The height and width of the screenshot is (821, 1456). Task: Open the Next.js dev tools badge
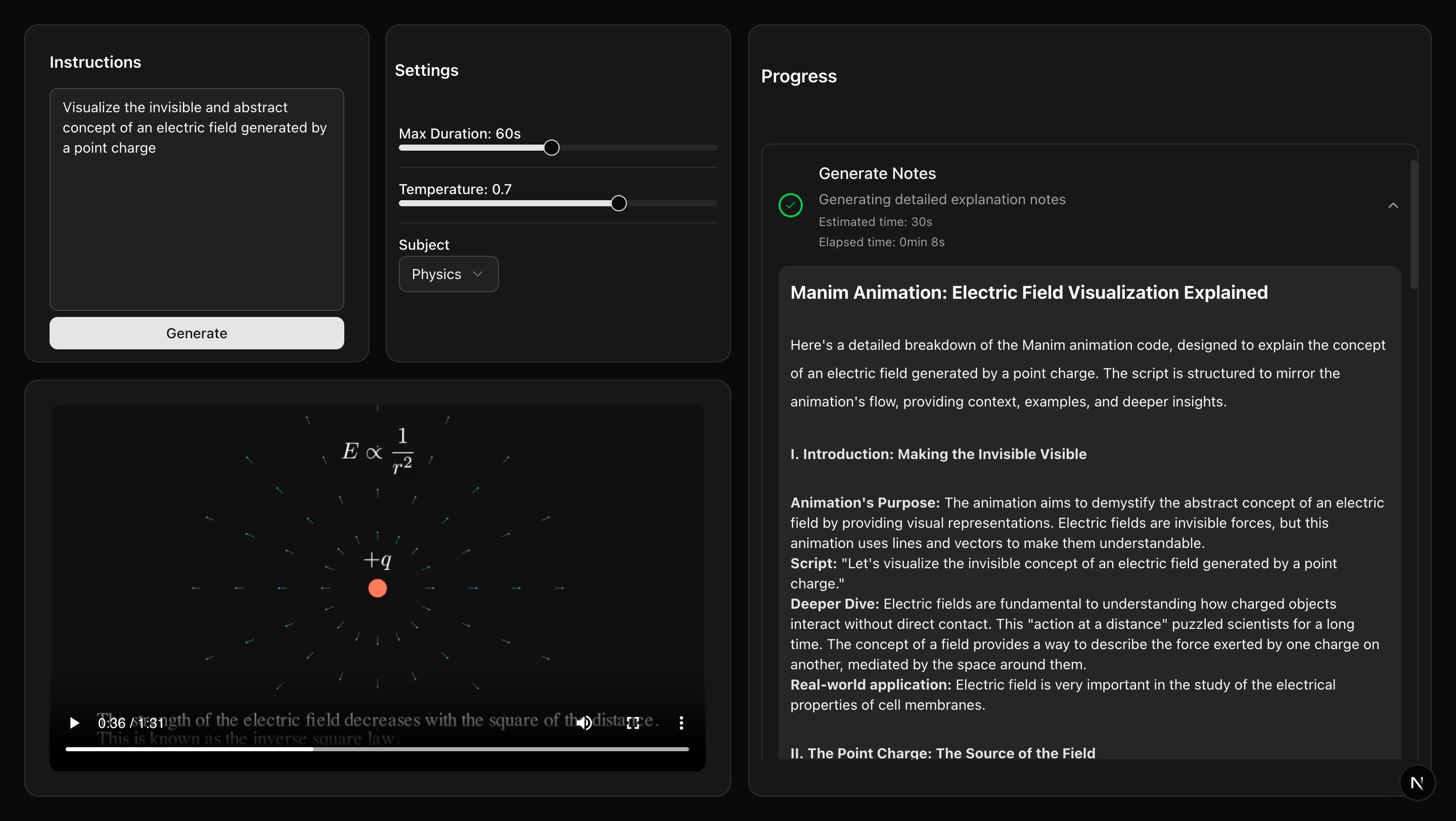point(1417,783)
